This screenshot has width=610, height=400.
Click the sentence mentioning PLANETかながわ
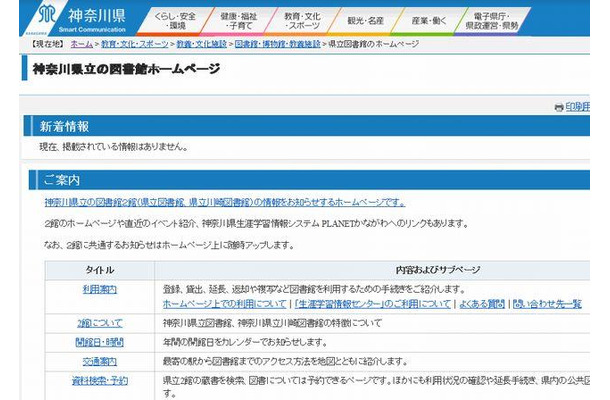pyautogui.click(x=256, y=224)
